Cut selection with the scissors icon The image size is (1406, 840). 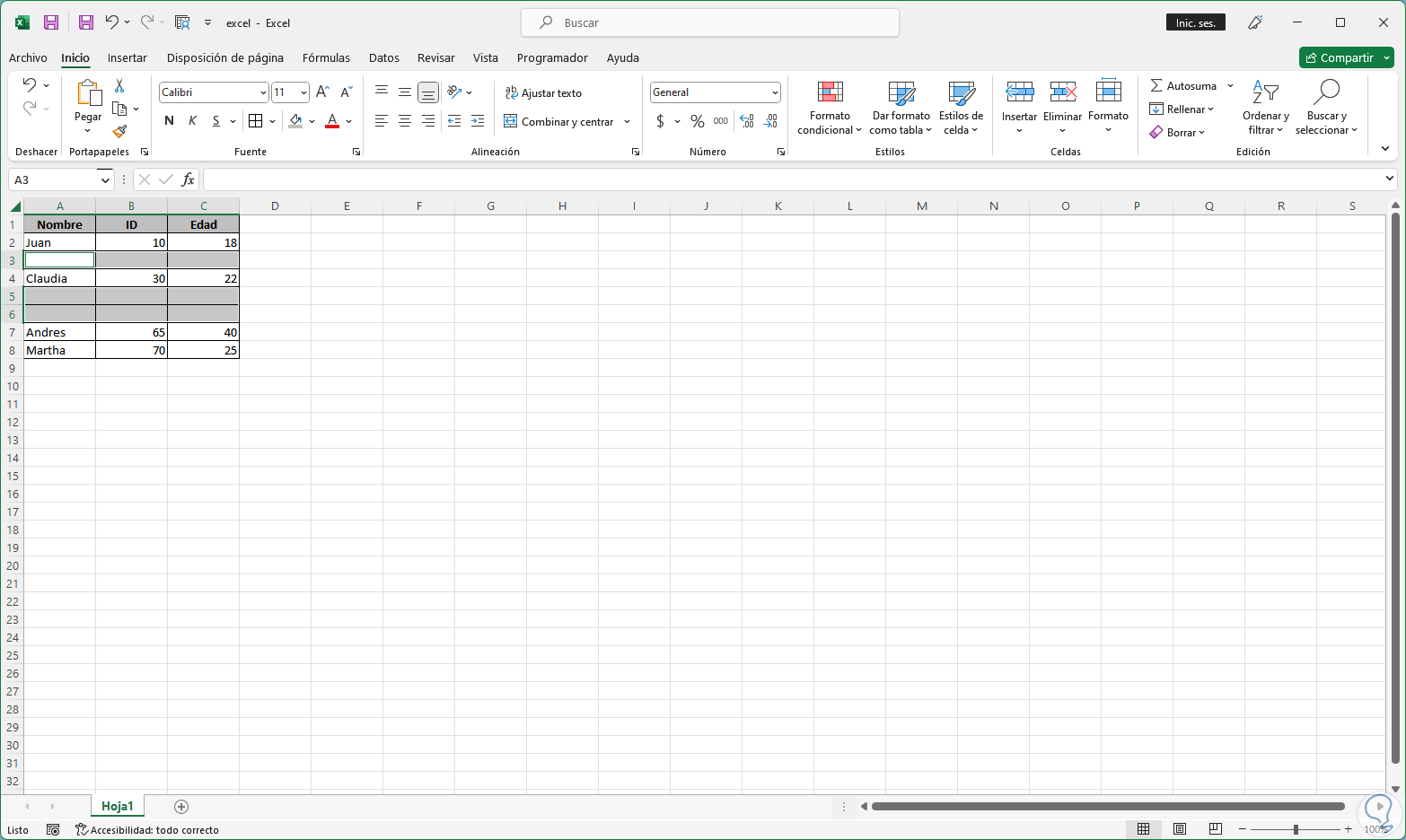[x=119, y=86]
